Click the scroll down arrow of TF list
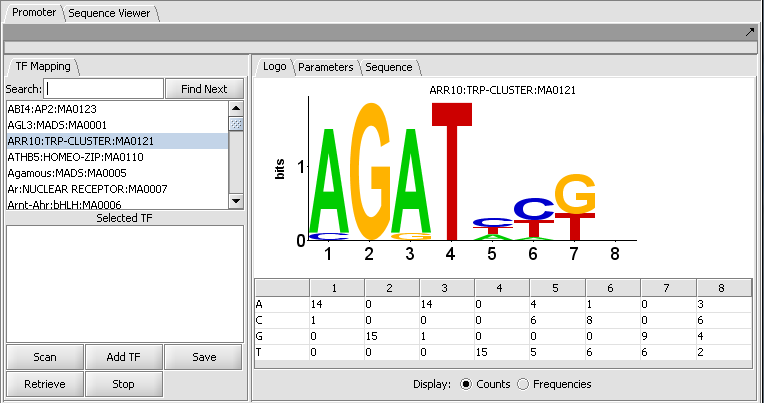The width and height of the screenshot is (764, 403). [236, 201]
